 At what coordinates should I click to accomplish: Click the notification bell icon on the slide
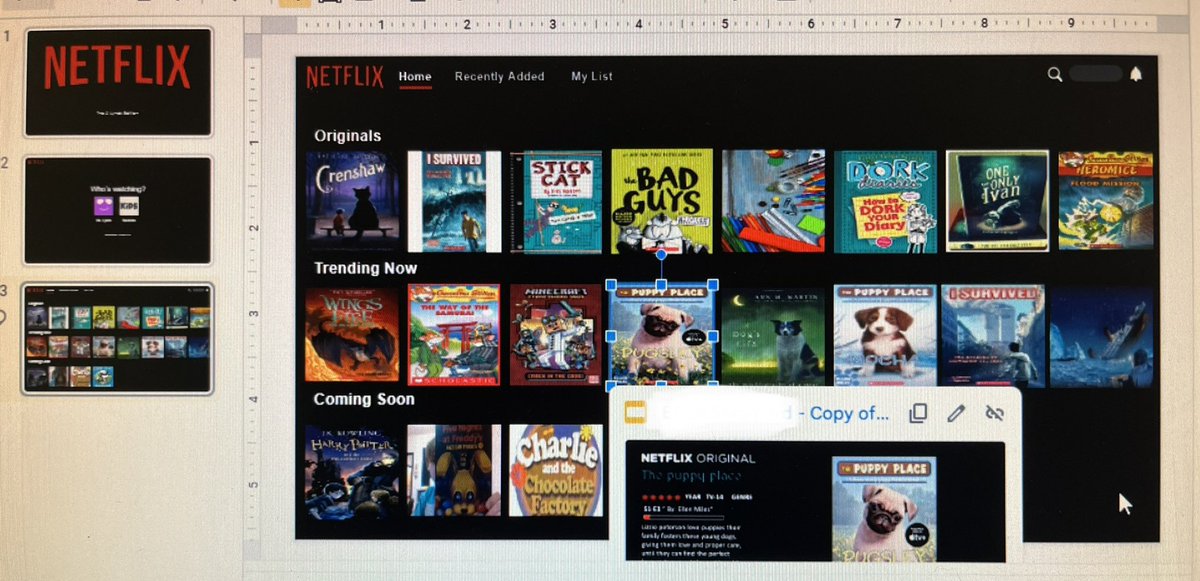[1135, 74]
